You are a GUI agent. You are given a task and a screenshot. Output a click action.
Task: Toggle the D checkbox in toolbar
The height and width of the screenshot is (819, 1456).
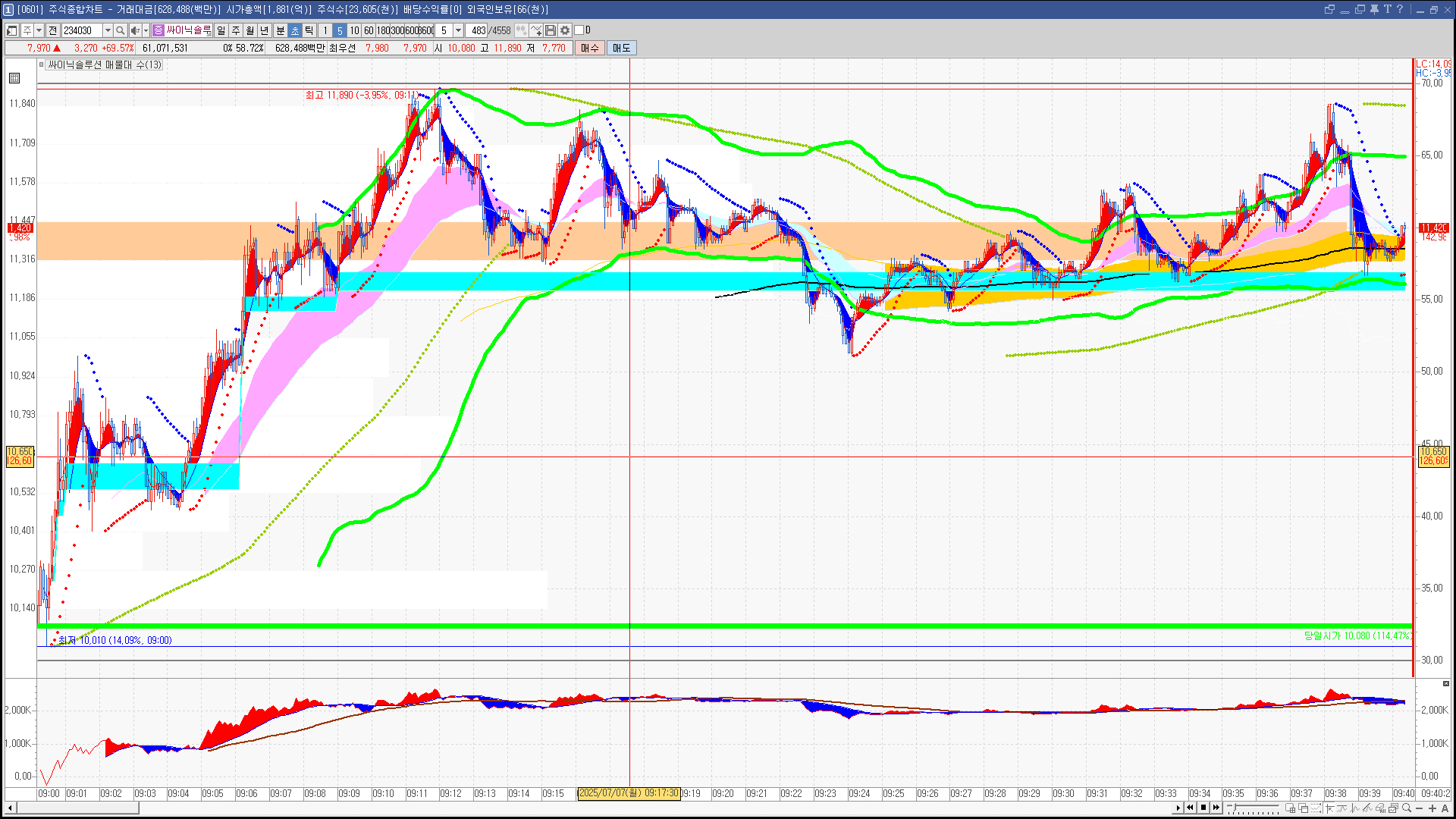coord(579,30)
